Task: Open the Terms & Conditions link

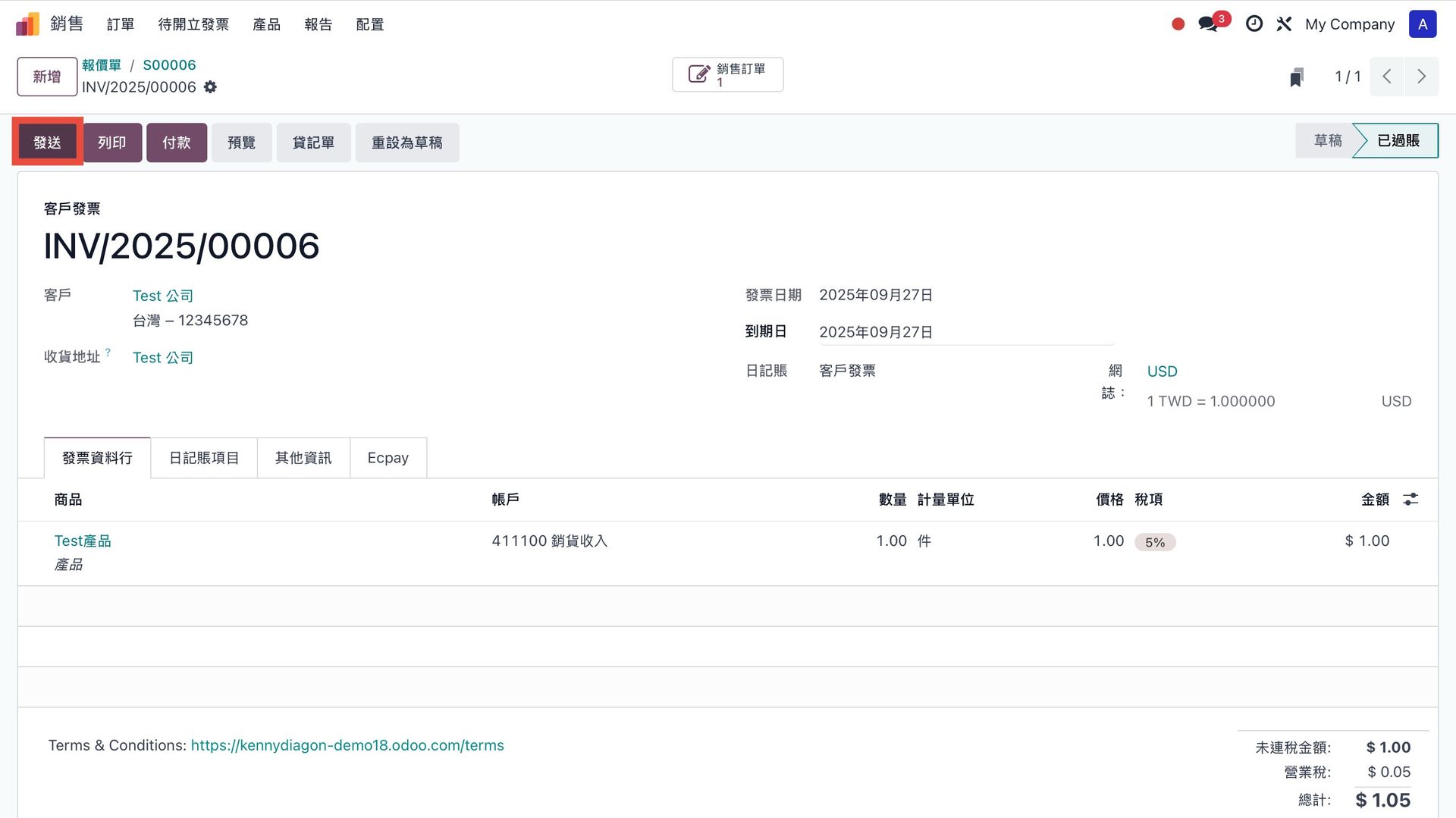Action: 347,745
